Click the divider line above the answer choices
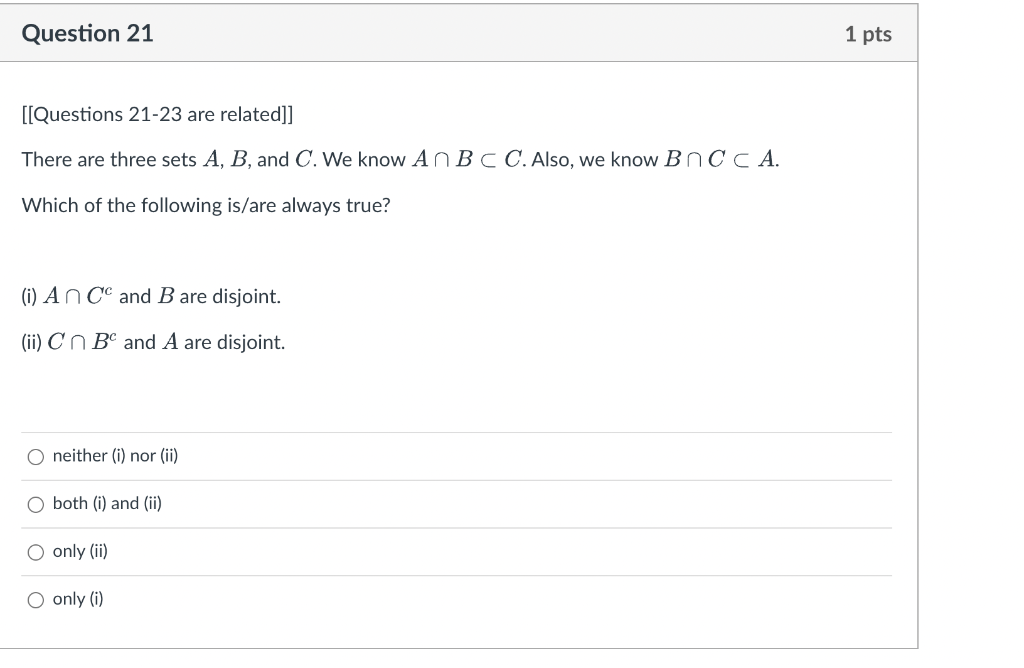This screenshot has height=668, width=1024. pos(455,432)
